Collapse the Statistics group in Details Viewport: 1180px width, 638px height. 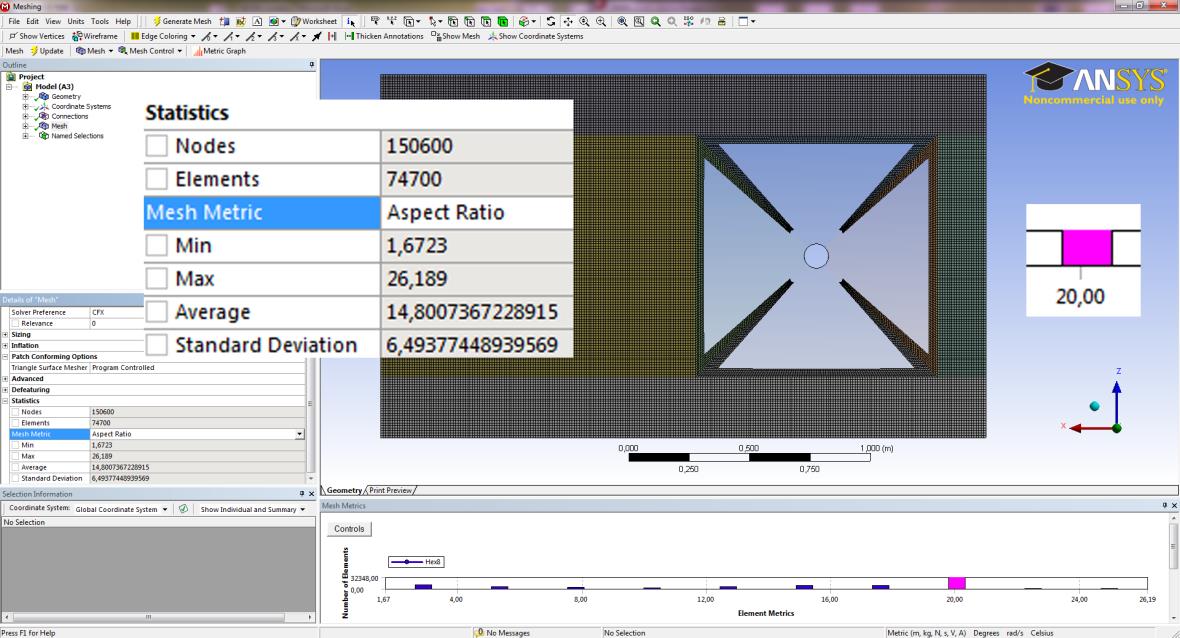click(5, 401)
